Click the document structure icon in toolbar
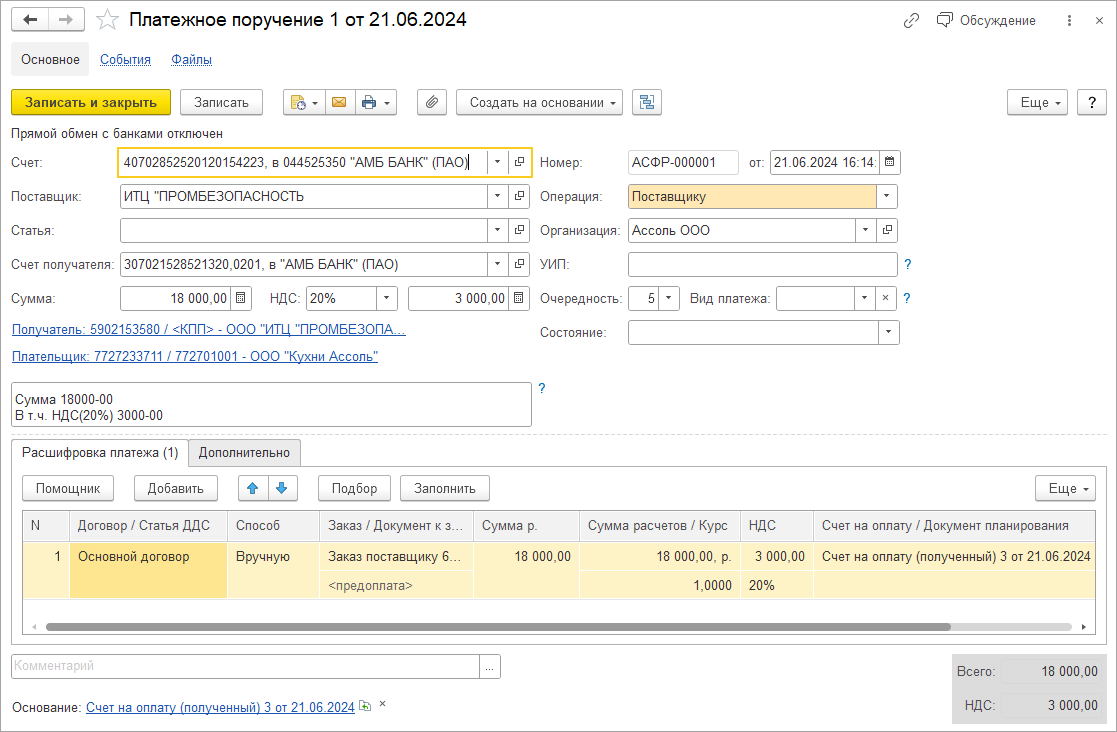This screenshot has height=732, width=1117. click(647, 102)
